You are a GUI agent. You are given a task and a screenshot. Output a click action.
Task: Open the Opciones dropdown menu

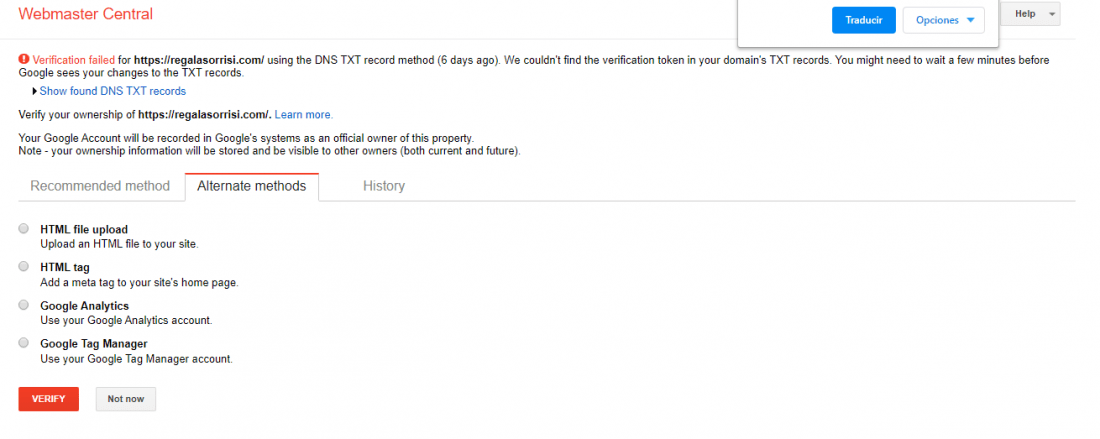pos(944,20)
